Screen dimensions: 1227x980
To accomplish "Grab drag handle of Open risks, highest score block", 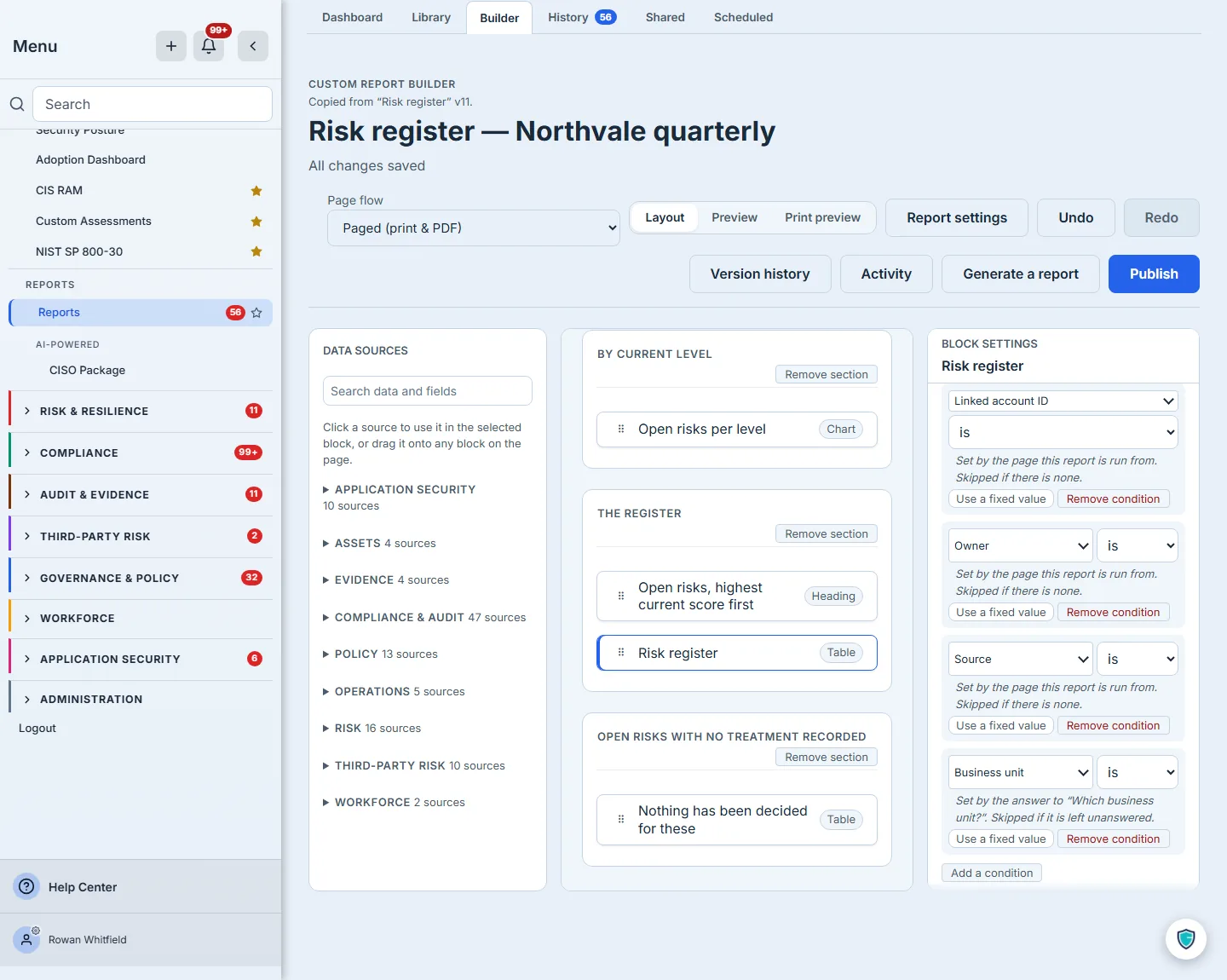I will [x=621, y=597].
